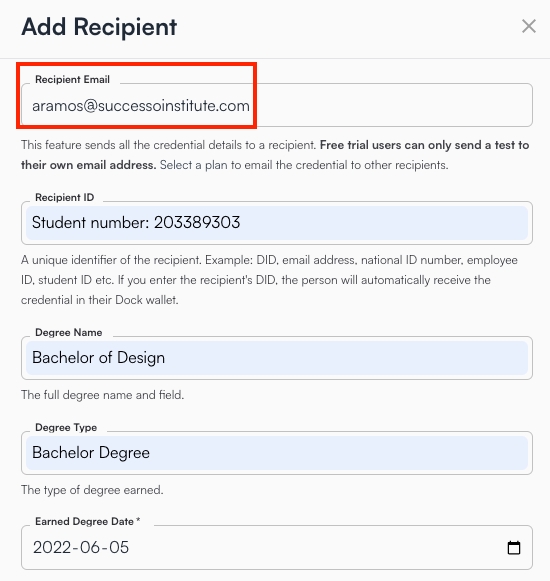Viewport: 550px width, 581px height.
Task: Focus the Recipient Email input field
Action: tap(277, 105)
